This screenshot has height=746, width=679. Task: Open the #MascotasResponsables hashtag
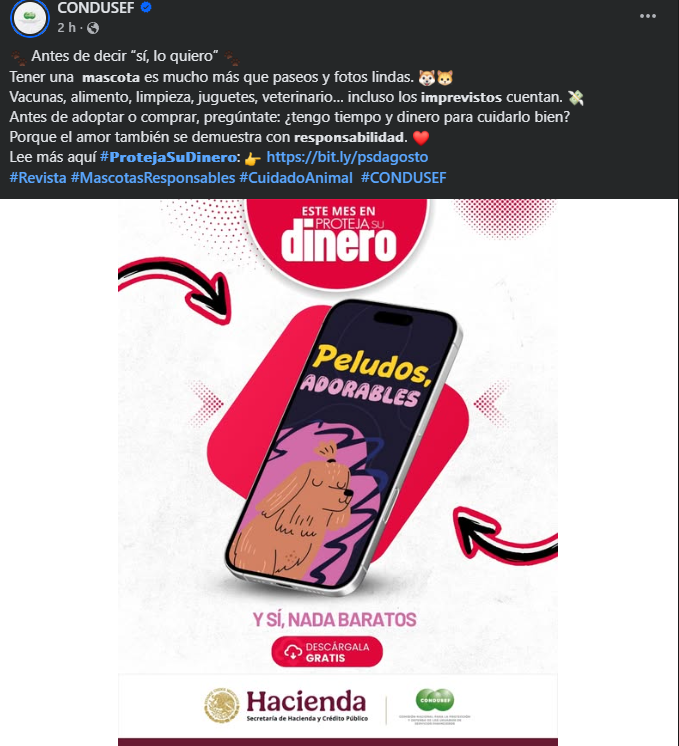[x=153, y=178]
